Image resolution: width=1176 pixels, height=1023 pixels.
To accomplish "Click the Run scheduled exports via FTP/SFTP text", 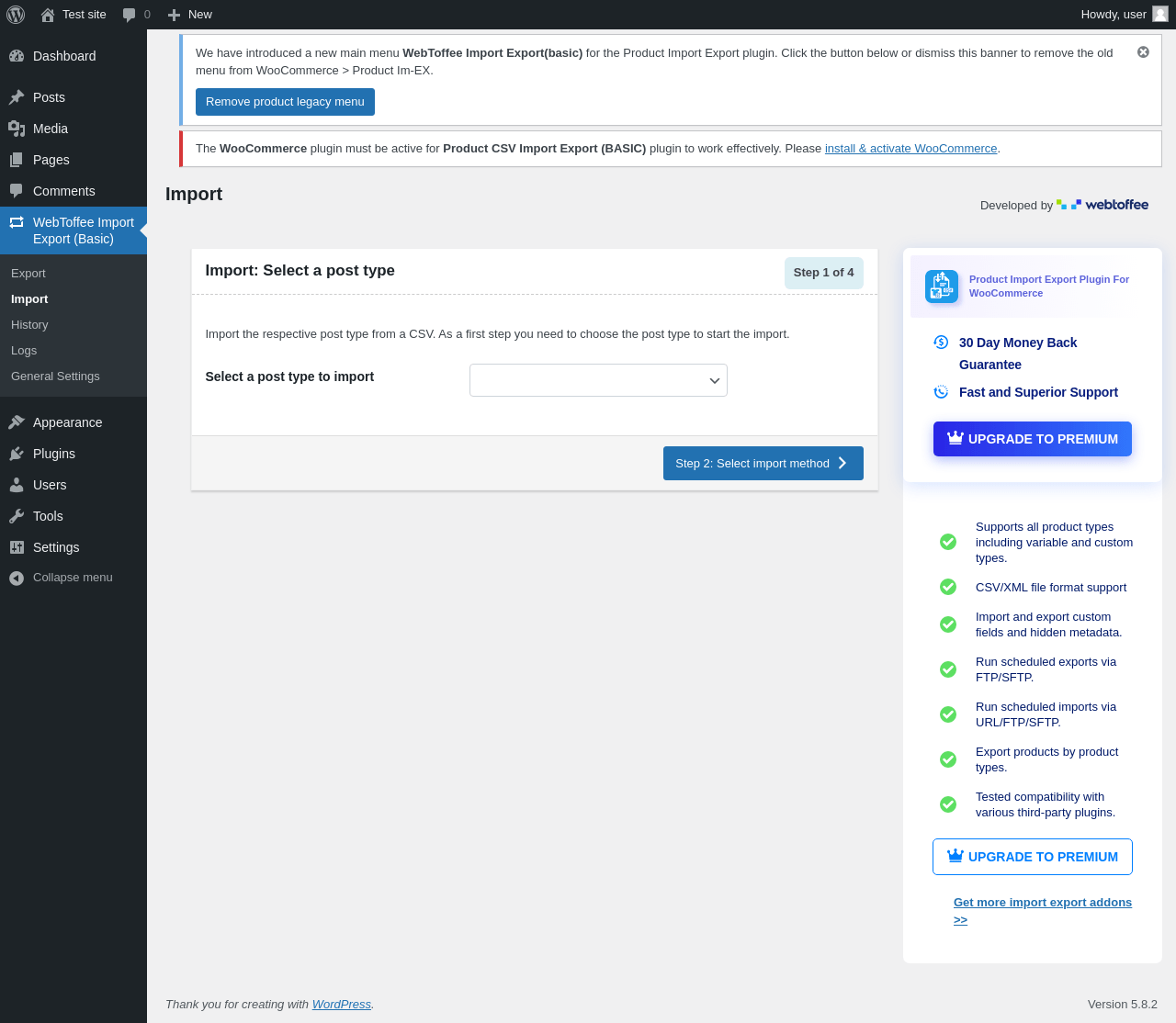I will click(x=1046, y=669).
